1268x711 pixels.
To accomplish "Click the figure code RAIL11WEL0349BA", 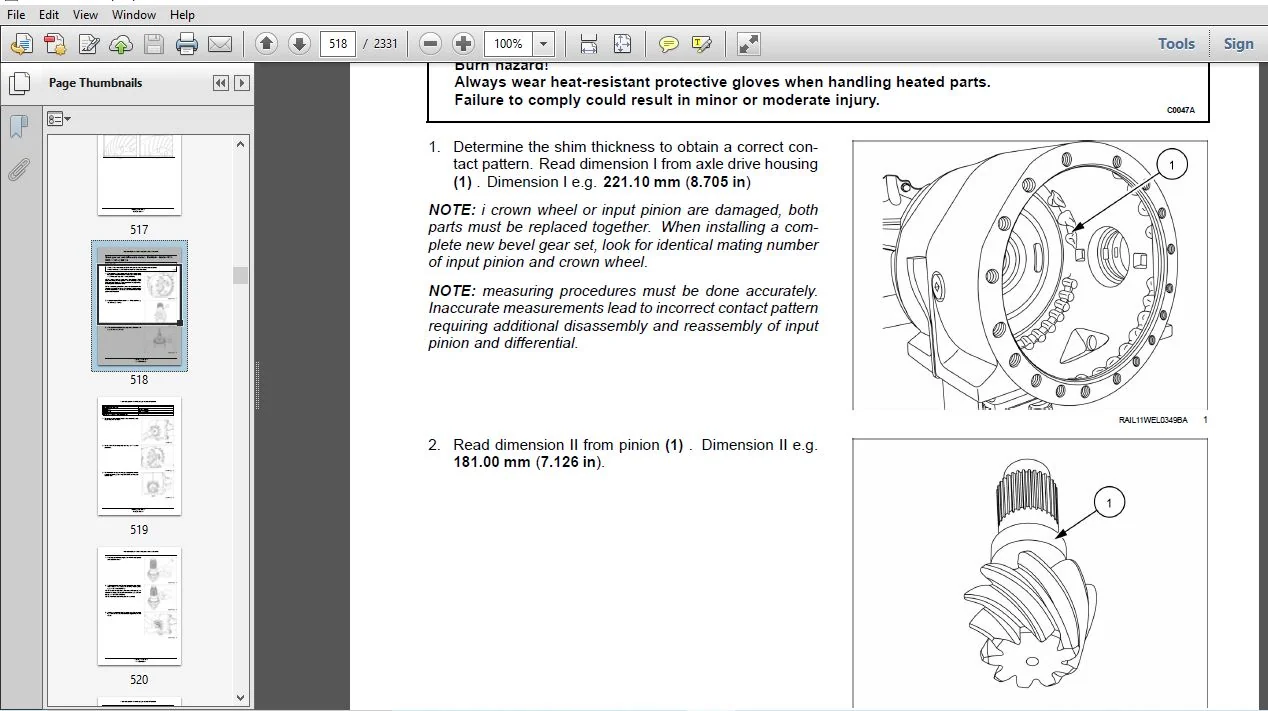I will 1153,420.
